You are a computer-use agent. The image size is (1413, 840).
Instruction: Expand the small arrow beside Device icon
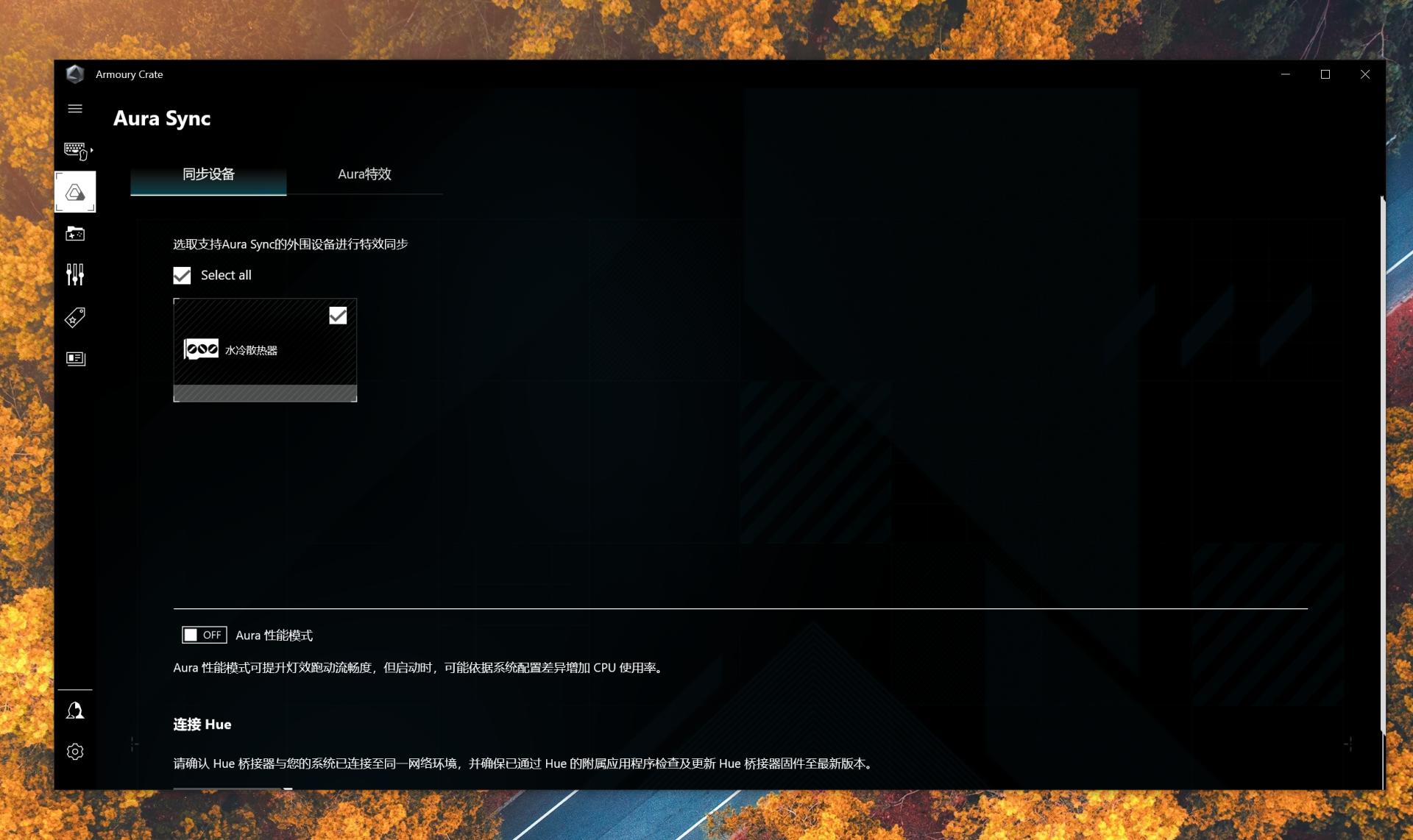click(x=91, y=150)
